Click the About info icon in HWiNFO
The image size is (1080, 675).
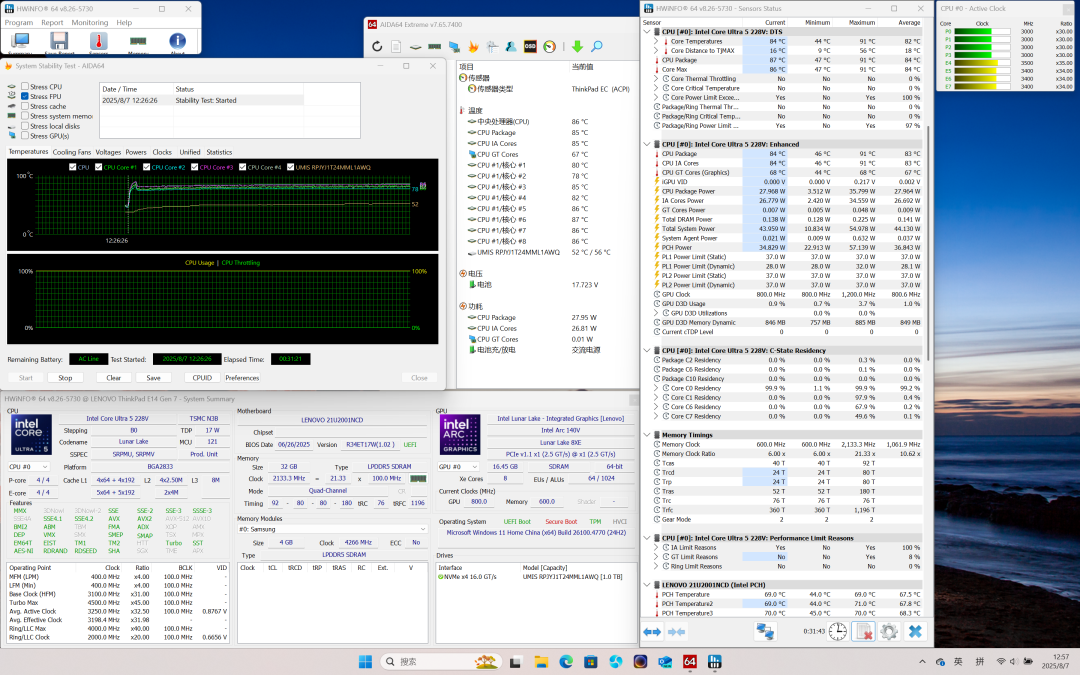(x=177, y=41)
